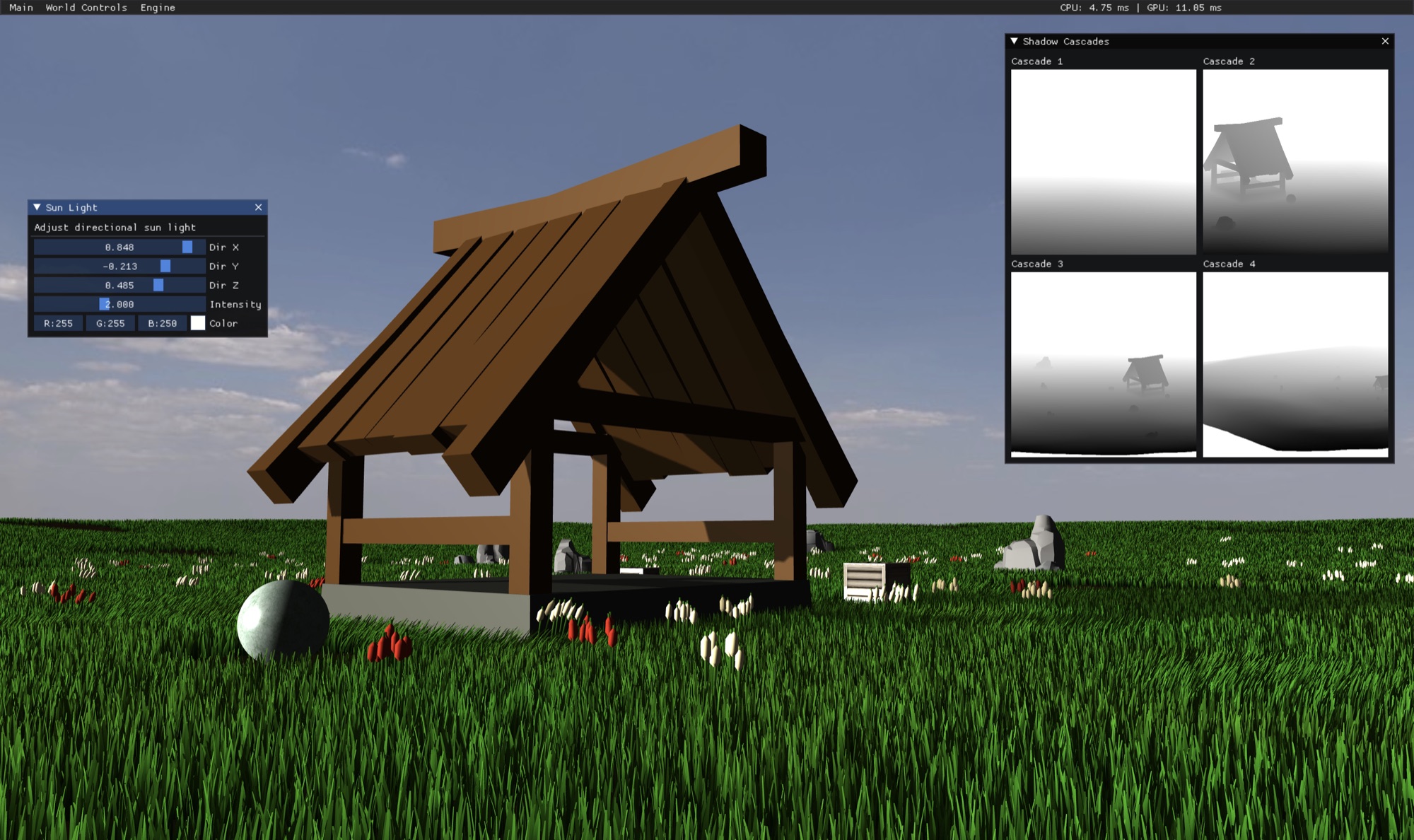
Task: Click the Cascade 3 shadow map
Action: coord(1104,365)
